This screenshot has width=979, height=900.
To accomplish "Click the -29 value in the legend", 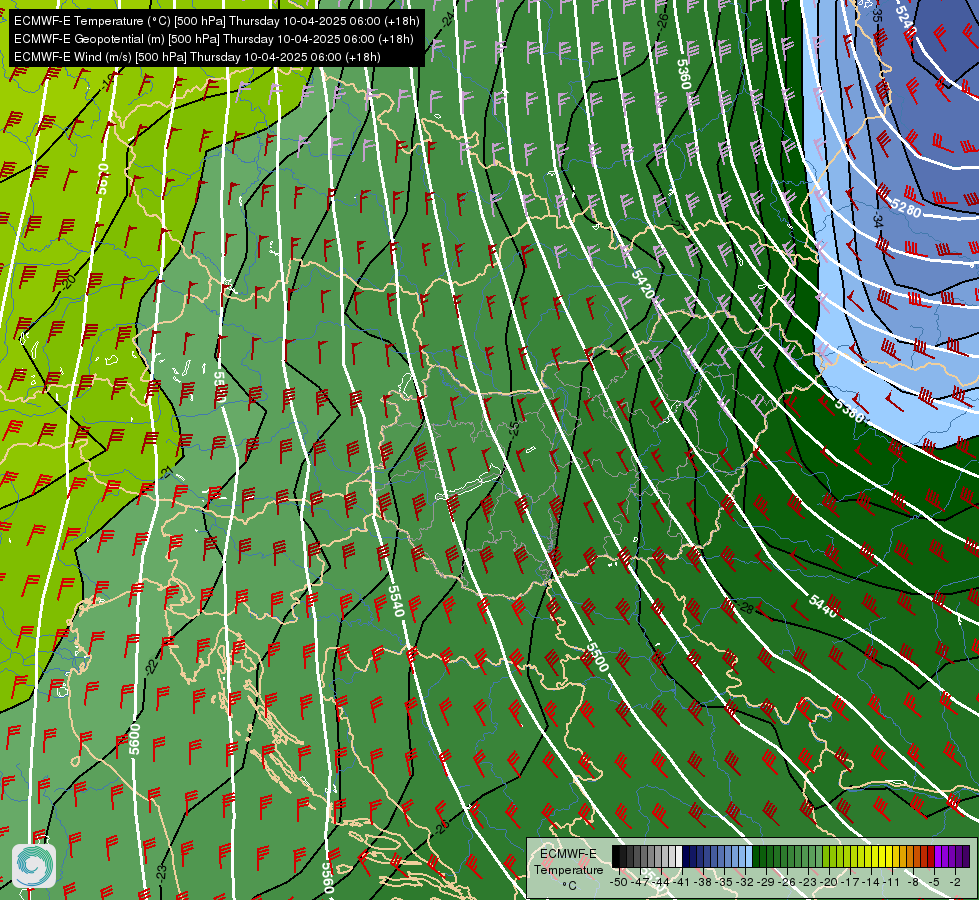I will [x=766, y=883].
